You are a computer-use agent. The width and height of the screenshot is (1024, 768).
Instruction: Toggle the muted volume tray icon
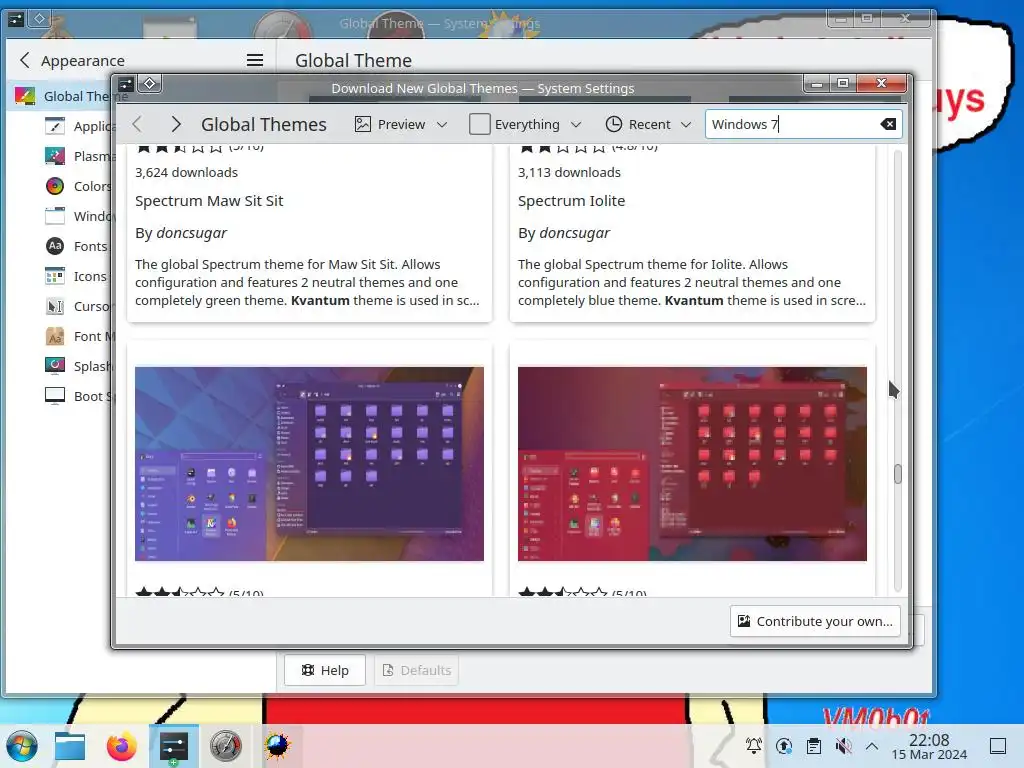843,746
